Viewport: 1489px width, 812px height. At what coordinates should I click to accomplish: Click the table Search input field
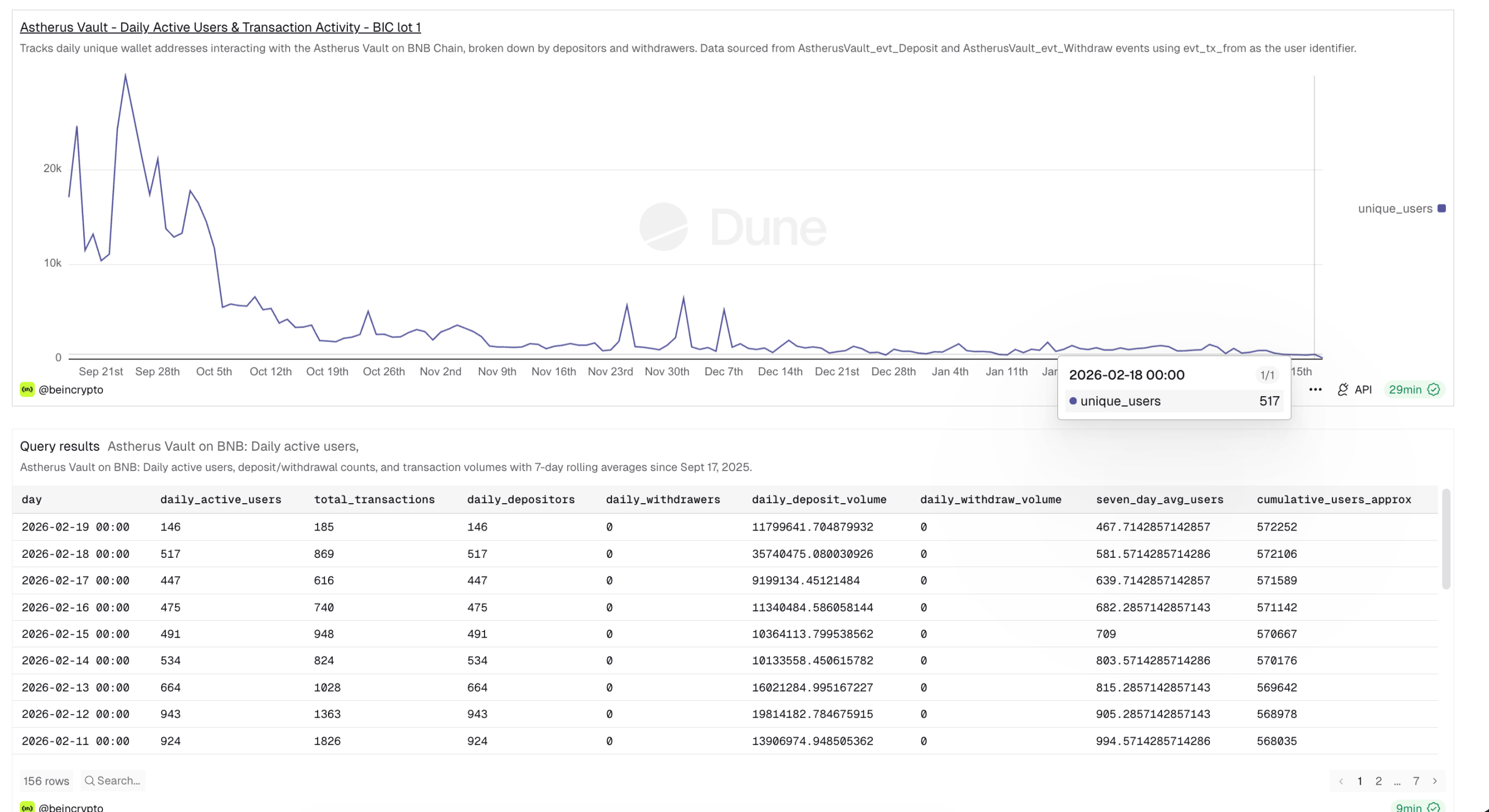click(119, 781)
